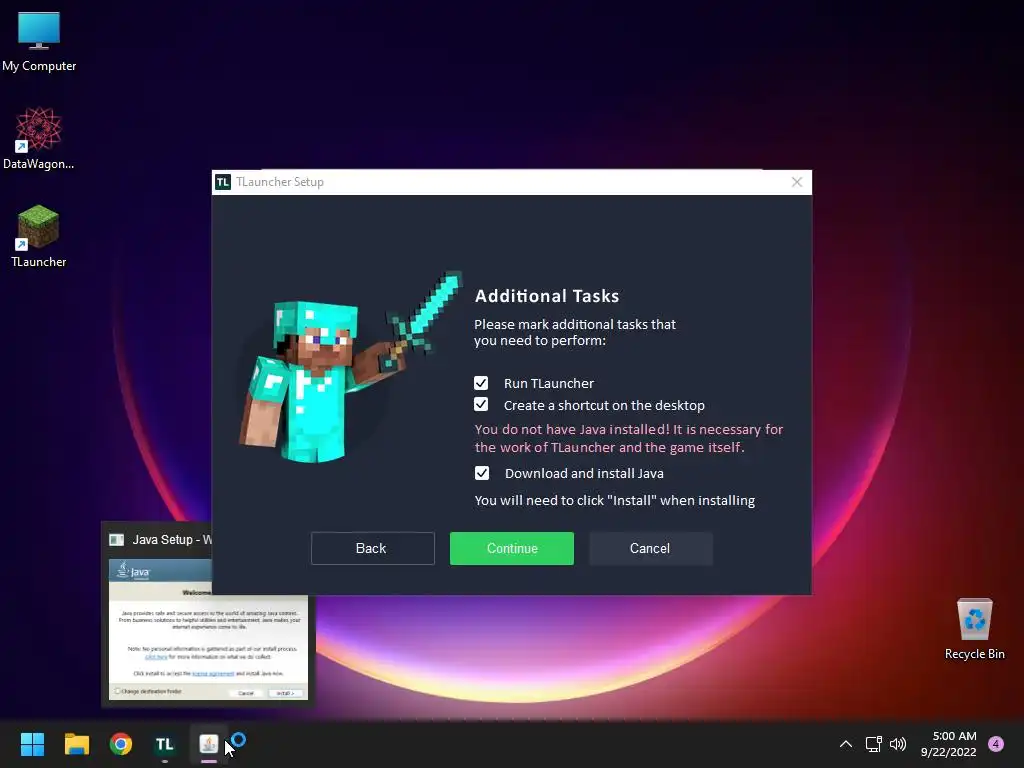Cancel the TLauncher Setup

650,549
